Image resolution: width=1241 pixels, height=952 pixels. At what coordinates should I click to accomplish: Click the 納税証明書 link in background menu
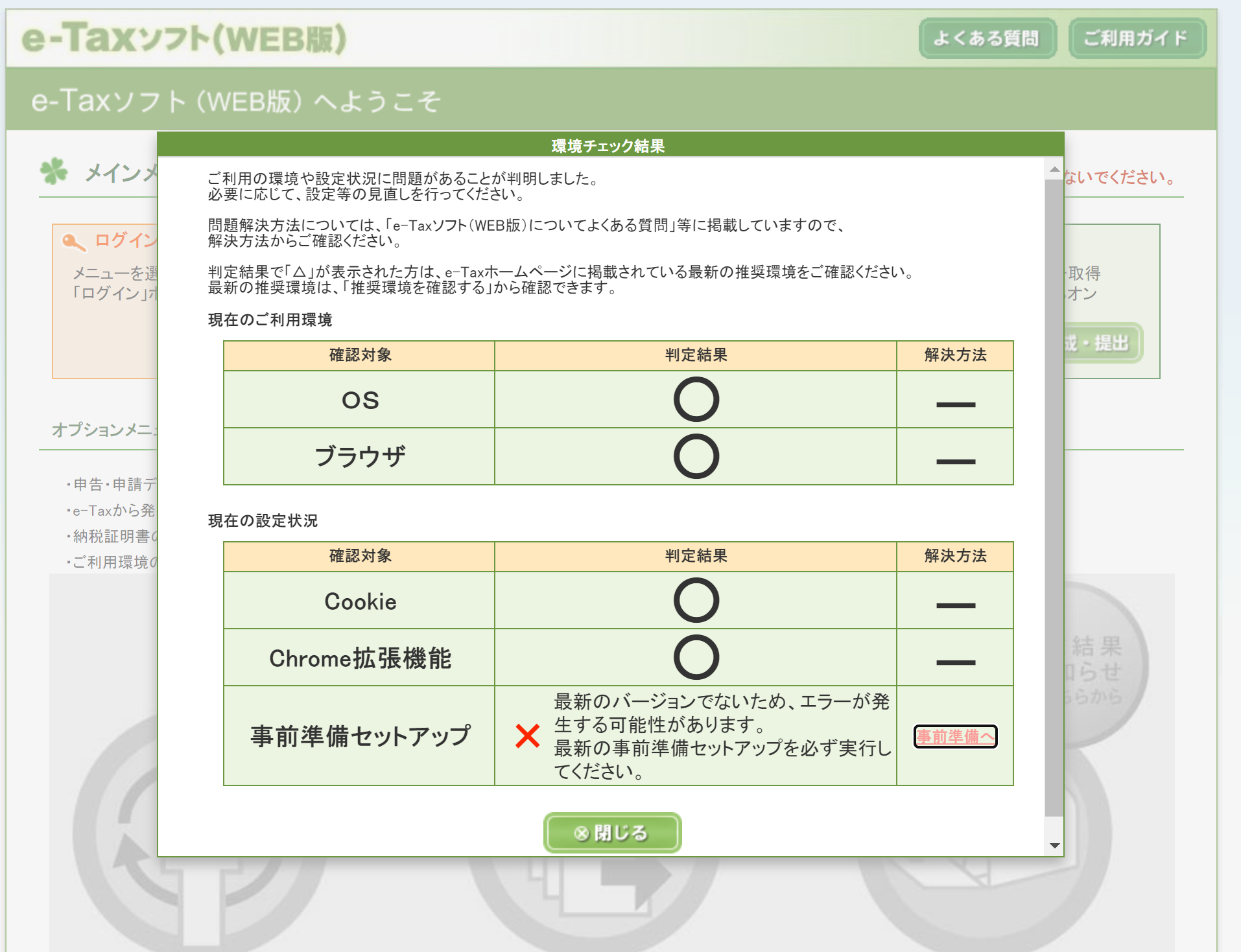tap(112, 537)
